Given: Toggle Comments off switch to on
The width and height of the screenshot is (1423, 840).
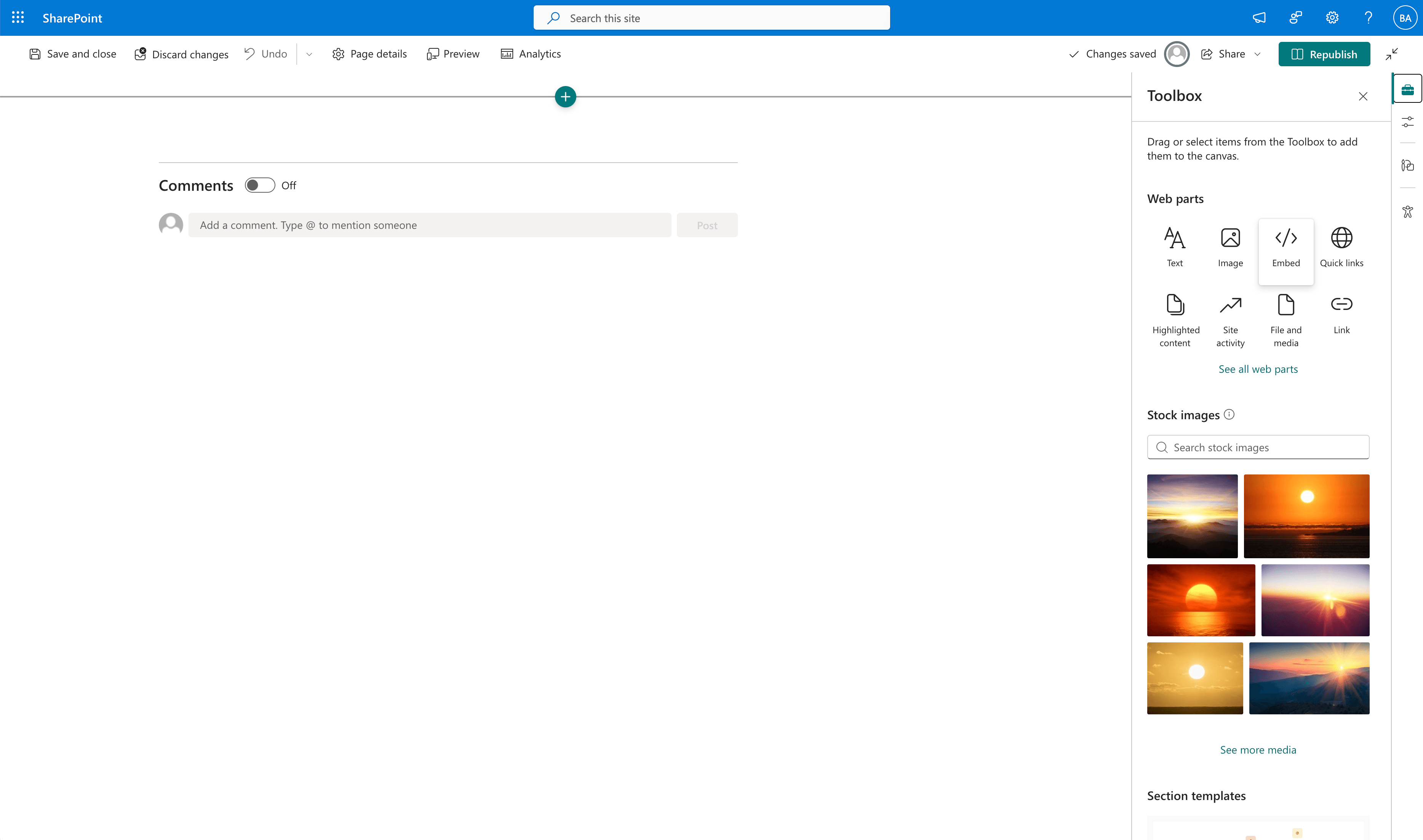Looking at the screenshot, I should (259, 185).
